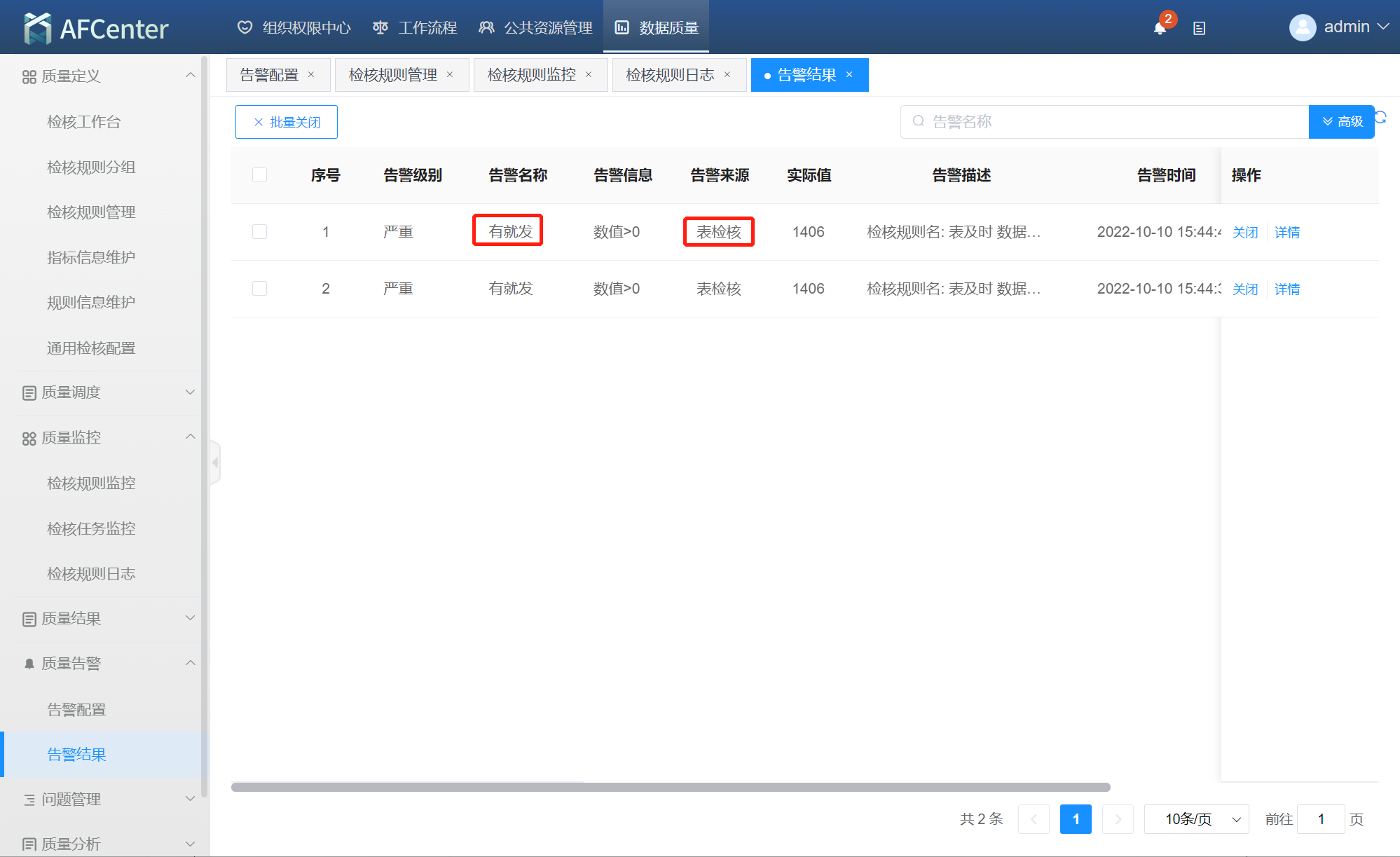Viewport: 1400px width, 857px height.
Task: Click the refresh icon next to 高级
Action: tap(1381, 117)
